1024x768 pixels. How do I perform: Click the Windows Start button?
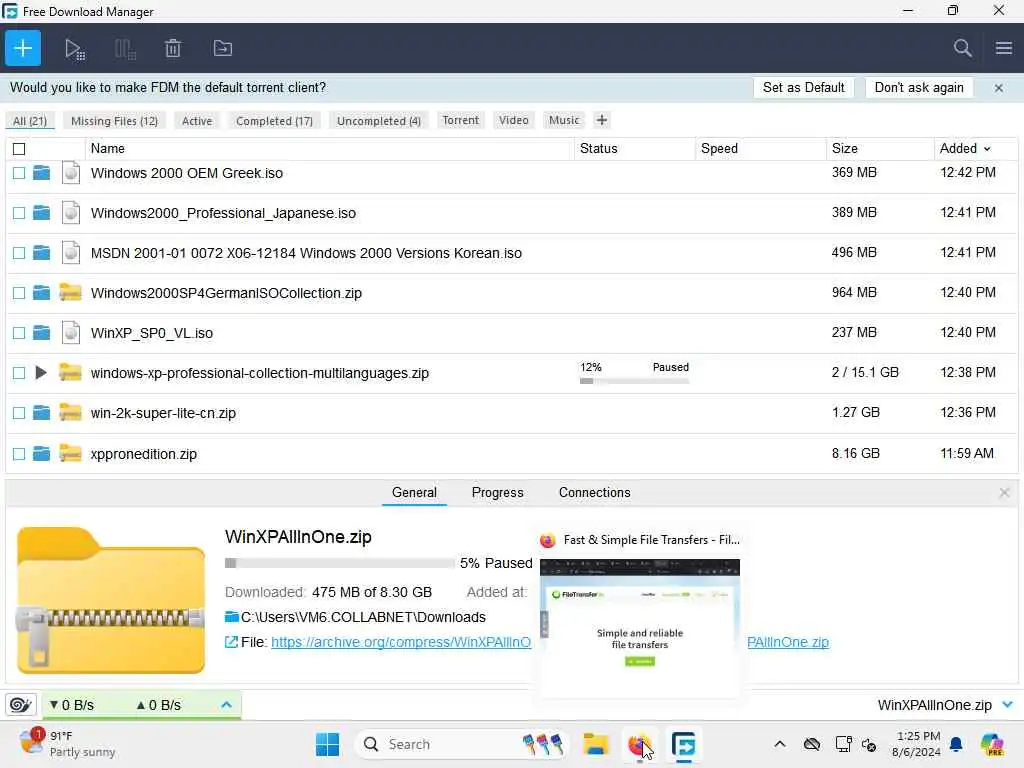(x=327, y=744)
